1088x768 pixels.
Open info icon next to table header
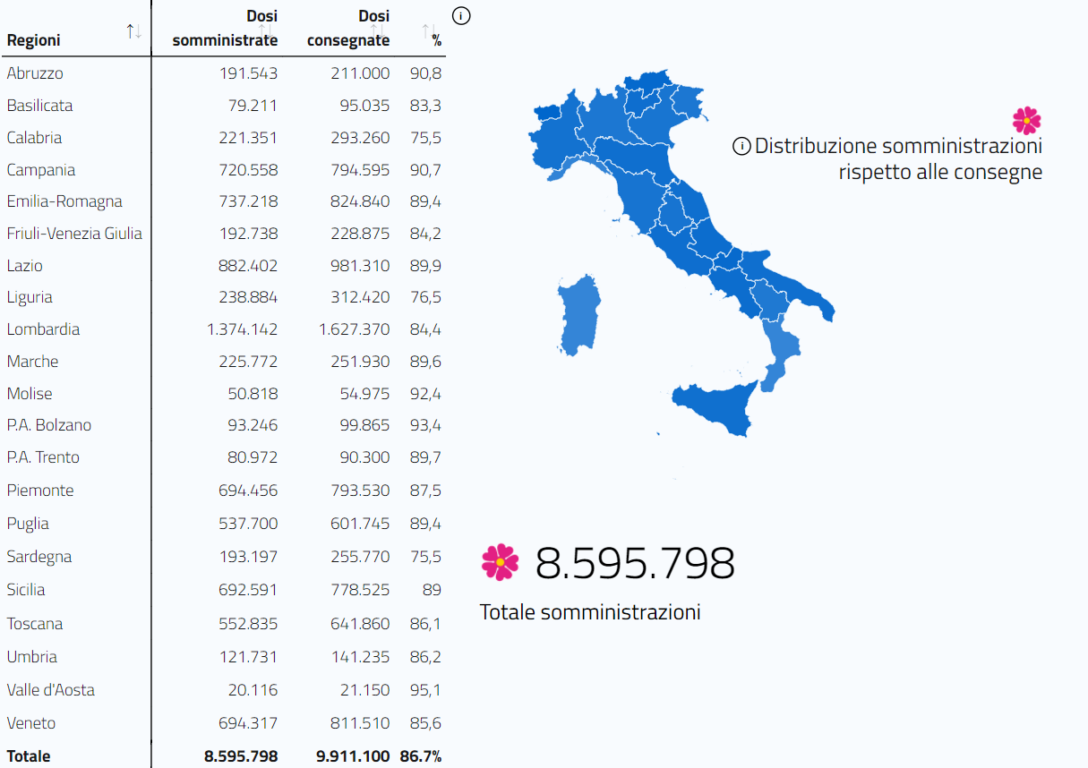point(461,16)
